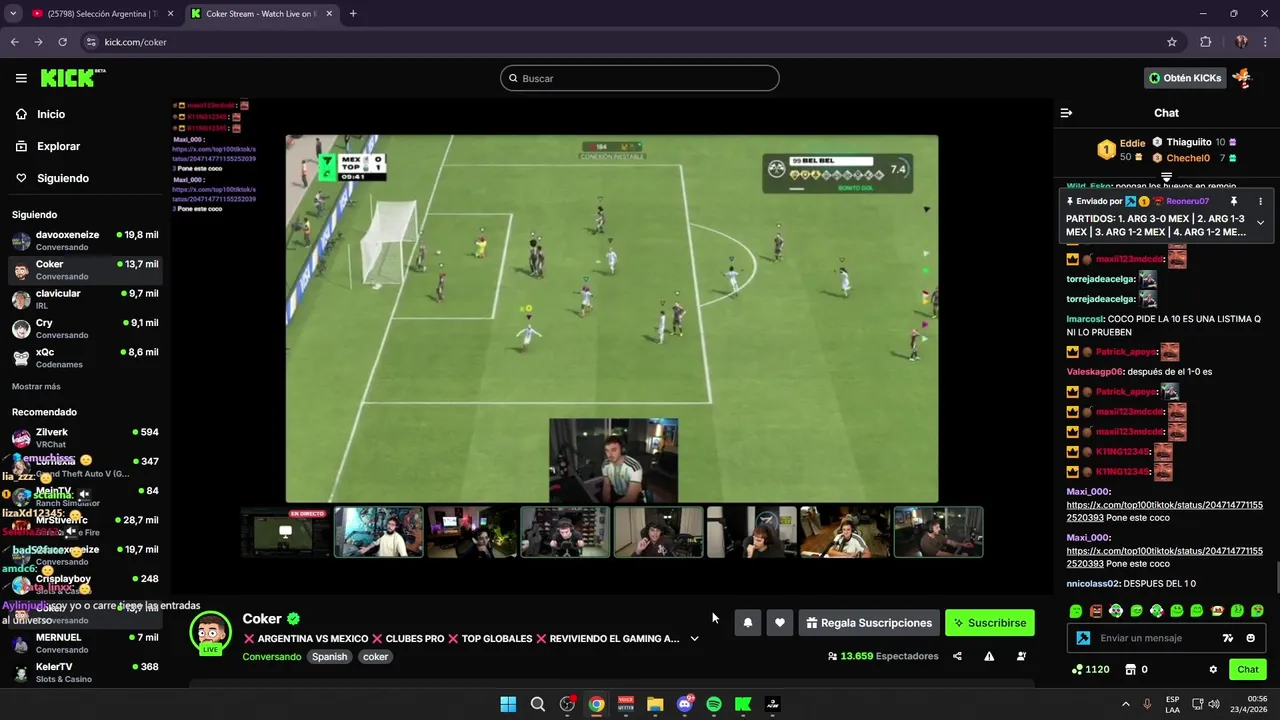The width and height of the screenshot is (1280, 720).
Task: Open the hamburger sidebar menu
Action: 21,78
